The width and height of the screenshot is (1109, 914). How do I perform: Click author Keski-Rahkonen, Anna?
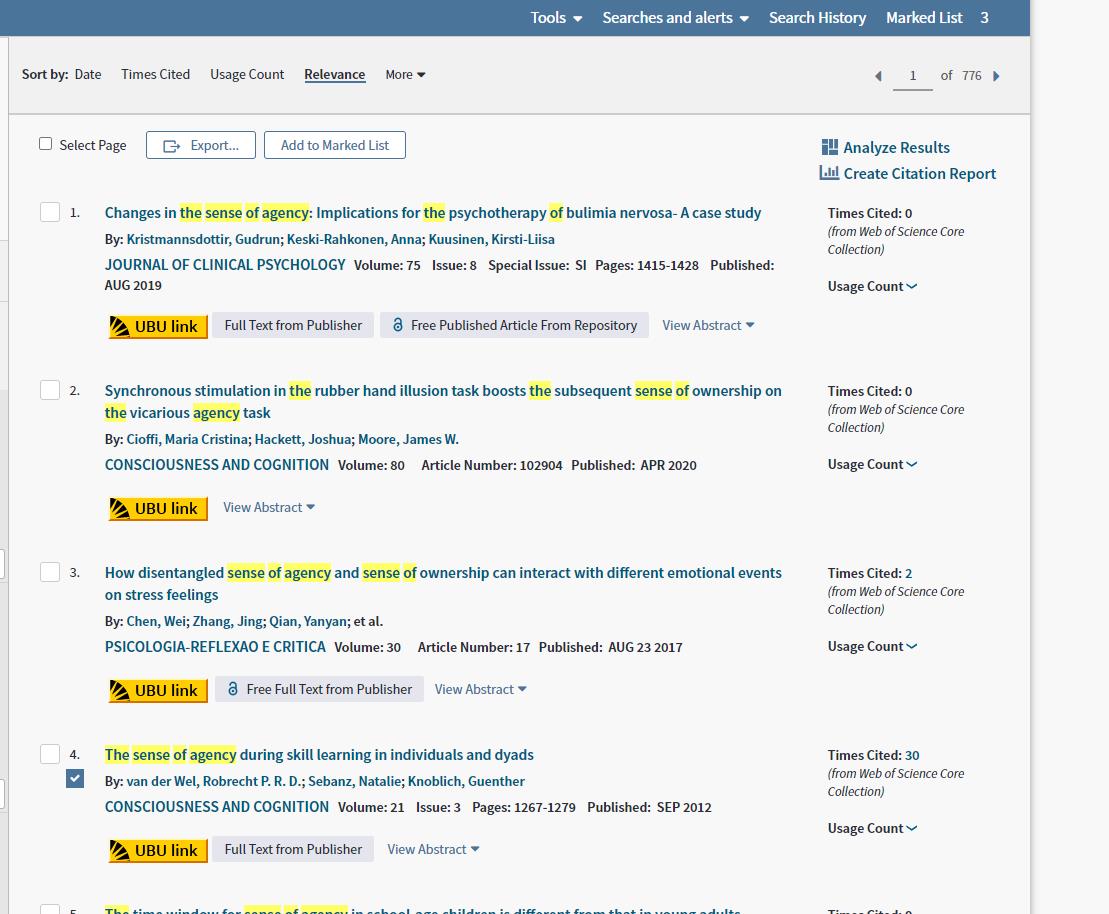(x=354, y=239)
